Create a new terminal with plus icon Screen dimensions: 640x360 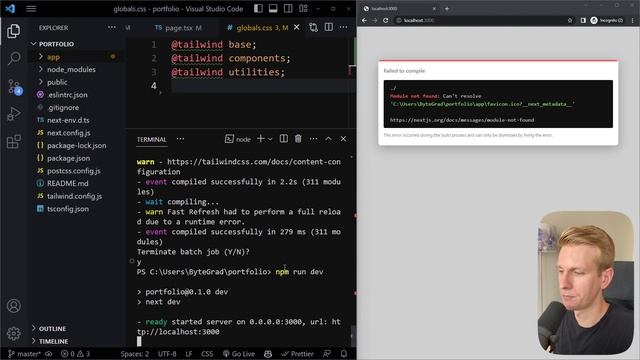260,139
